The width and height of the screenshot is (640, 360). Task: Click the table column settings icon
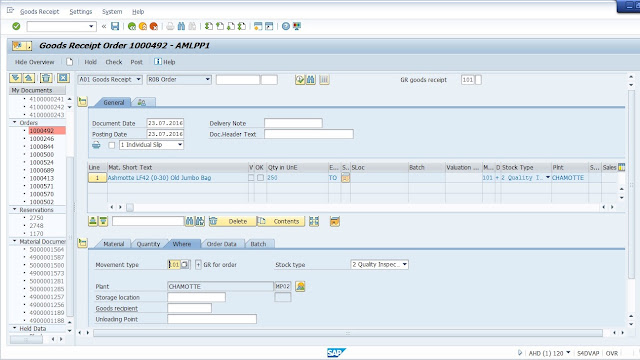click(621, 167)
